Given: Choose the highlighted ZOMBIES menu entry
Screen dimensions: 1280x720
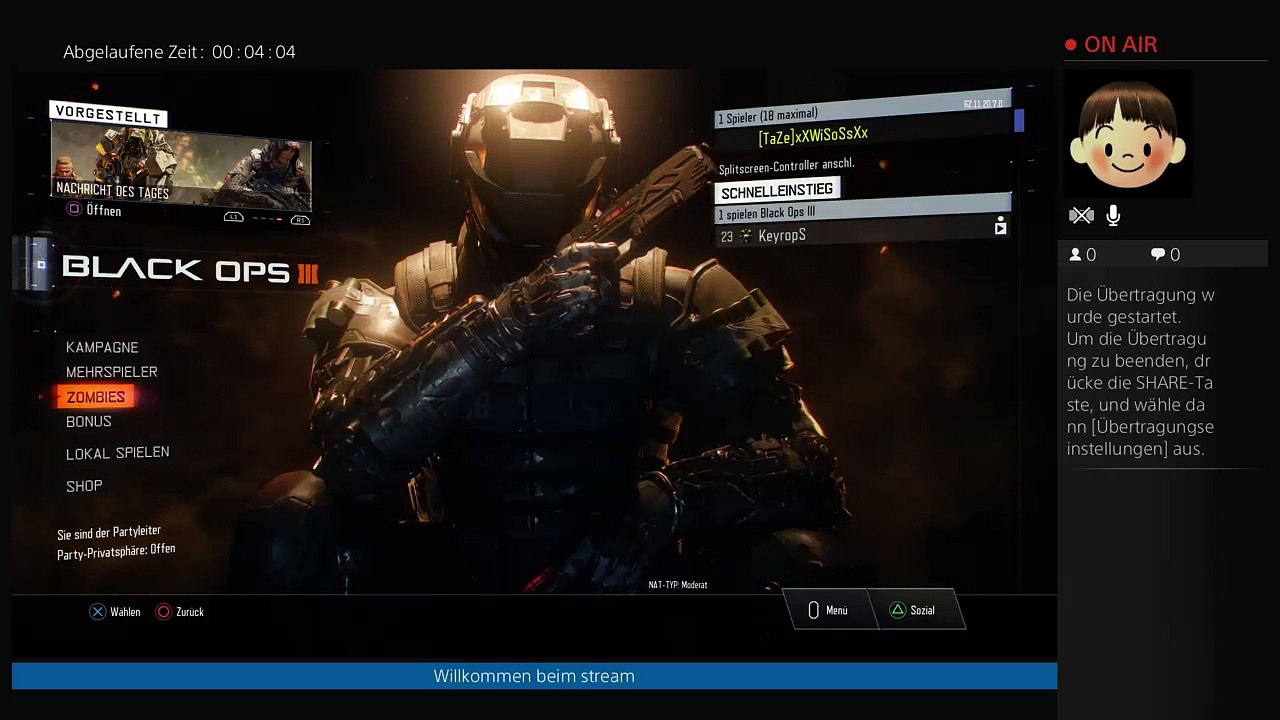Looking at the screenshot, I should pyautogui.click(x=96, y=397).
